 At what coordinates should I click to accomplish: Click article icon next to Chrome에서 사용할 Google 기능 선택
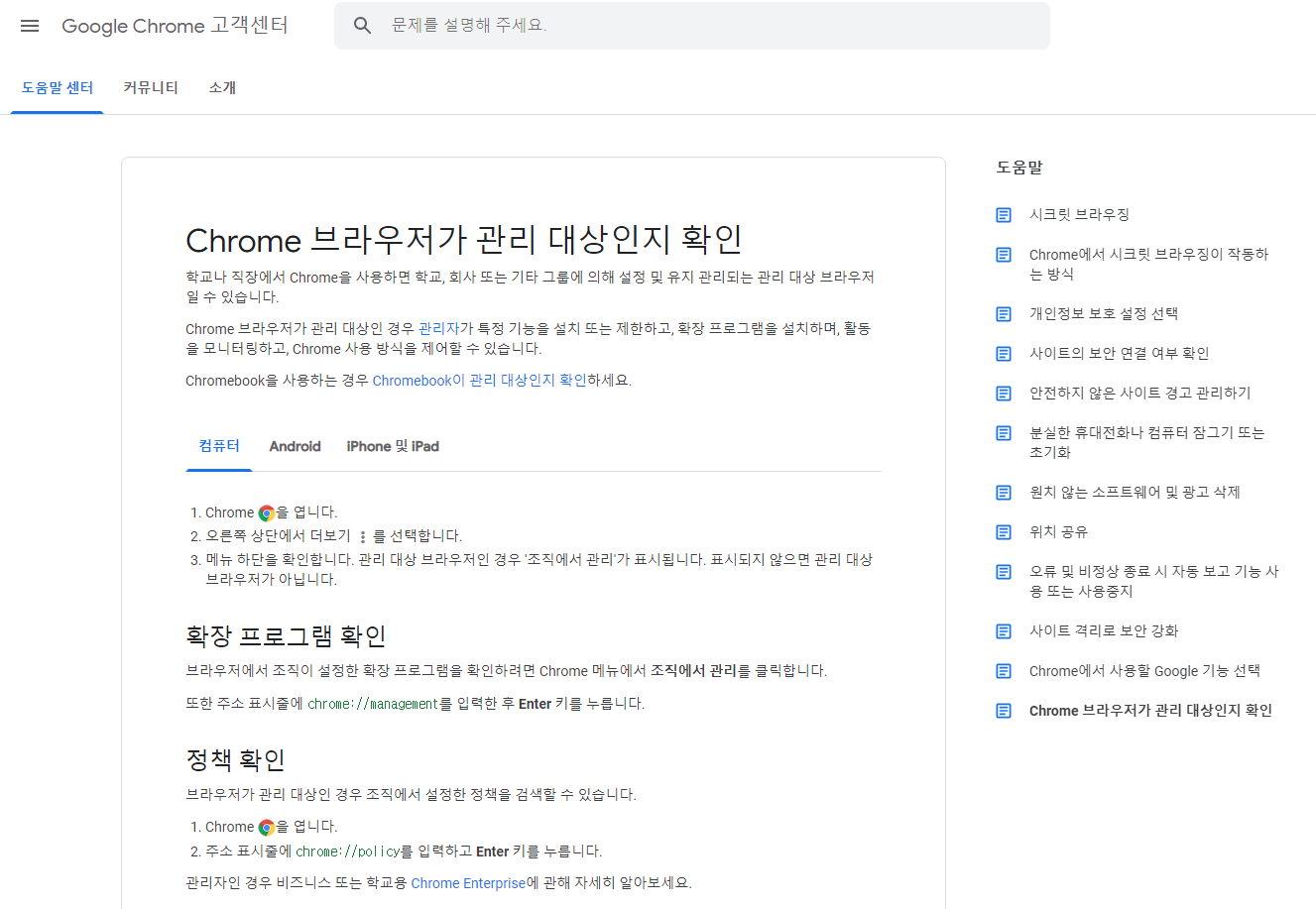pos(1004,671)
